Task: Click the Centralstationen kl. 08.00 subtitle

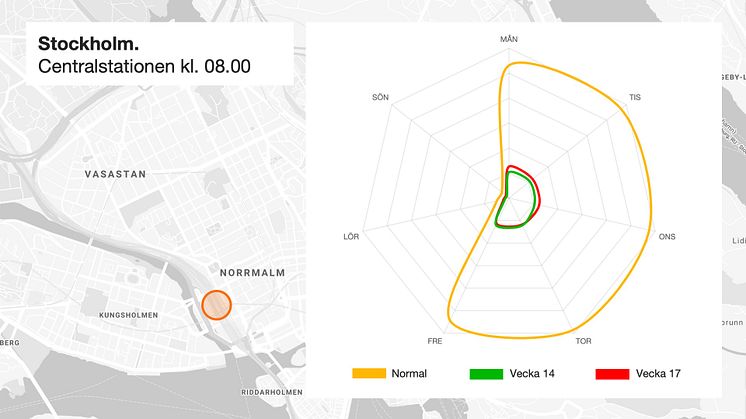Action: coord(144,66)
